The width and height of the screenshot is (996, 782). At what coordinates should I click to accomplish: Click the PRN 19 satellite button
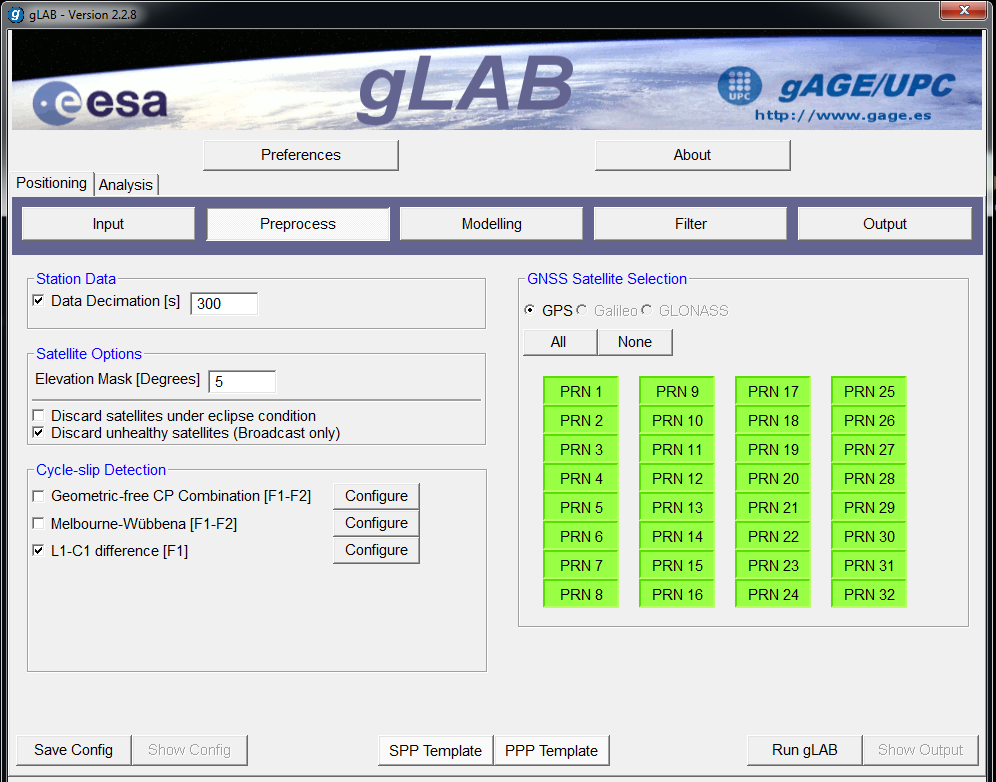pos(772,450)
